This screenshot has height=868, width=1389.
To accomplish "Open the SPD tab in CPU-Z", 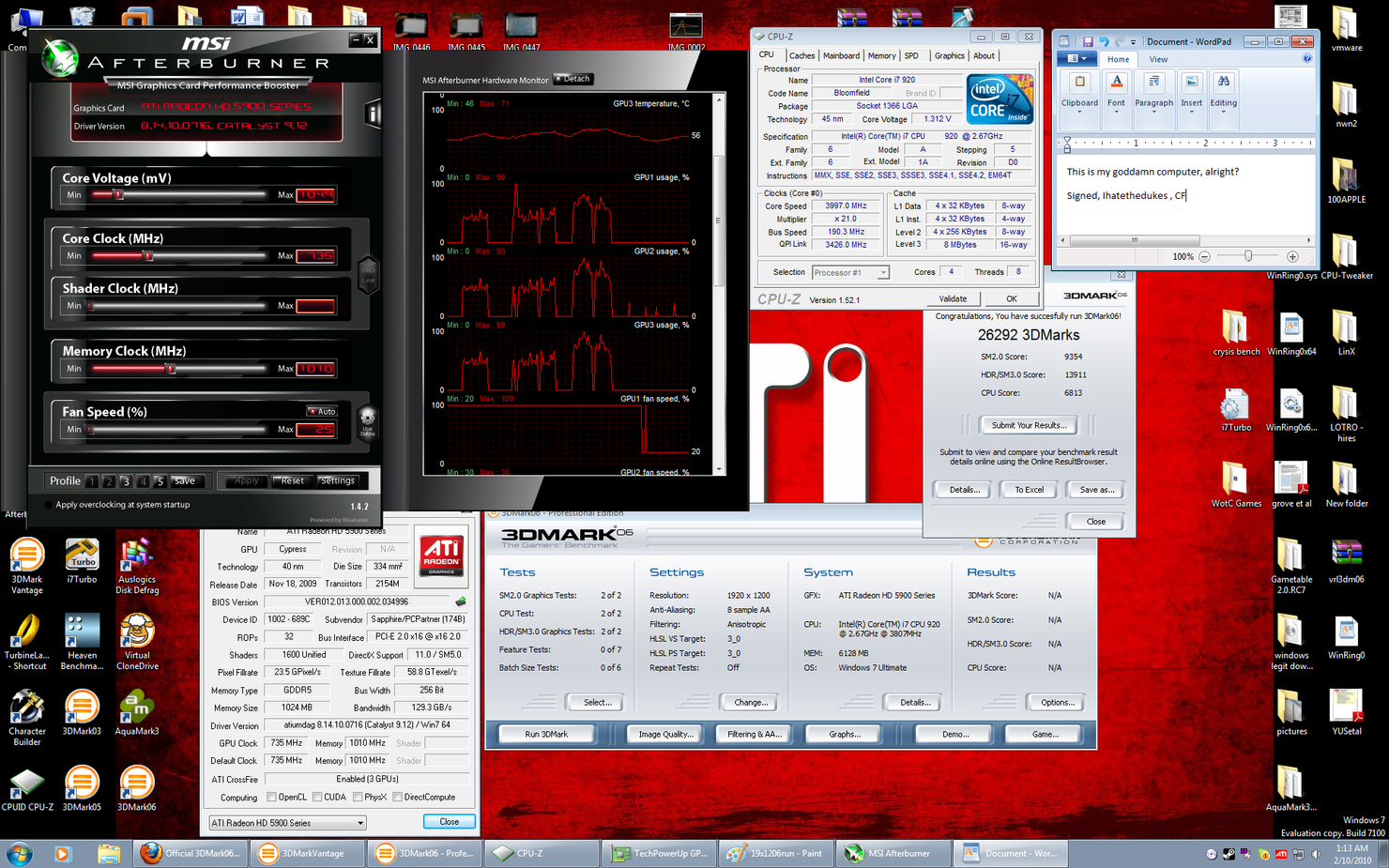I will click(x=911, y=56).
